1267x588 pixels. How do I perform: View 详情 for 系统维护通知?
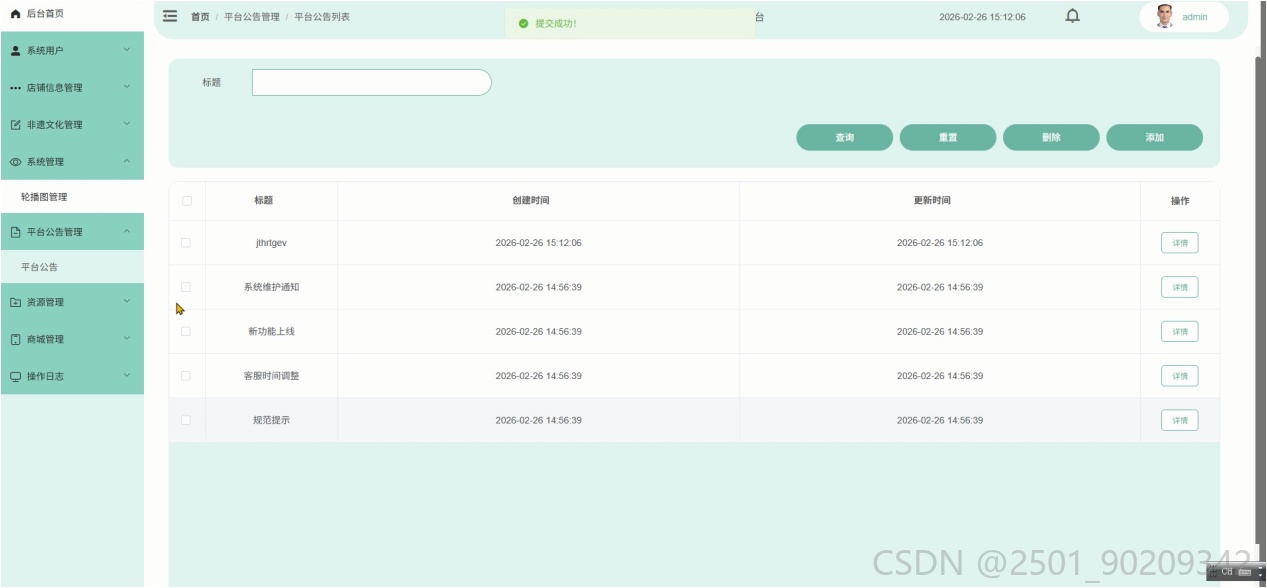pyautogui.click(x=1180, y=287)
